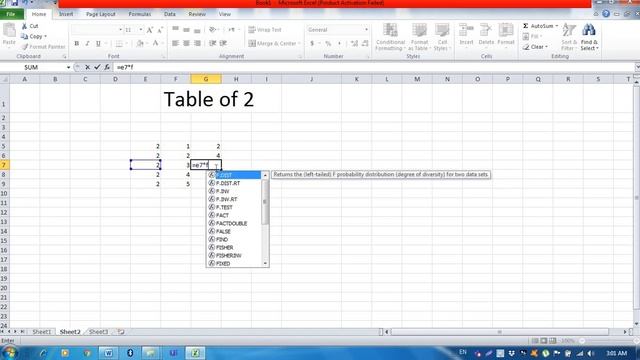
Task: Click Format as Table button
Action: 419,37
